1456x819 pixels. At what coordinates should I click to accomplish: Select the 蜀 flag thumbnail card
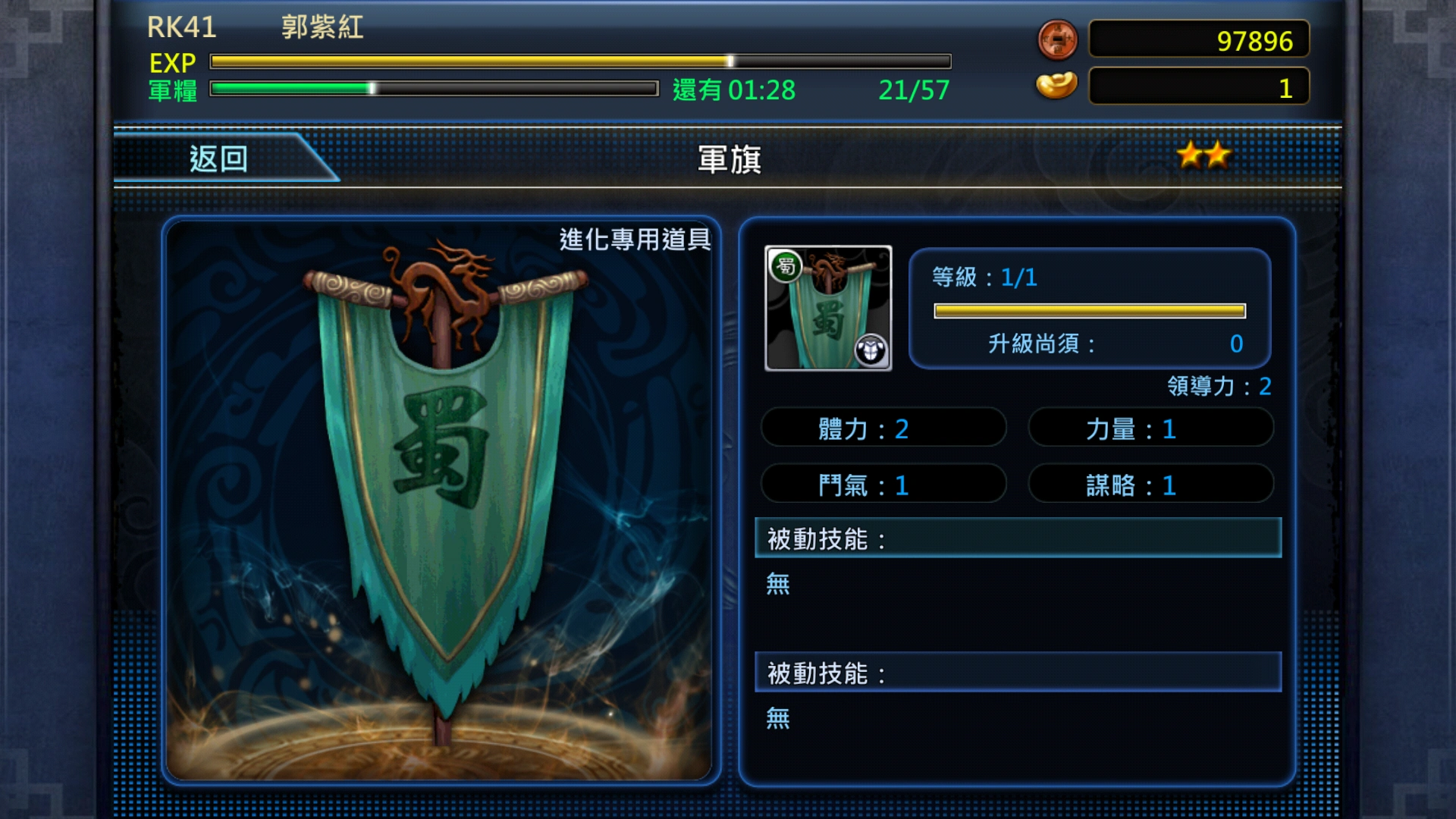[828, 308]
